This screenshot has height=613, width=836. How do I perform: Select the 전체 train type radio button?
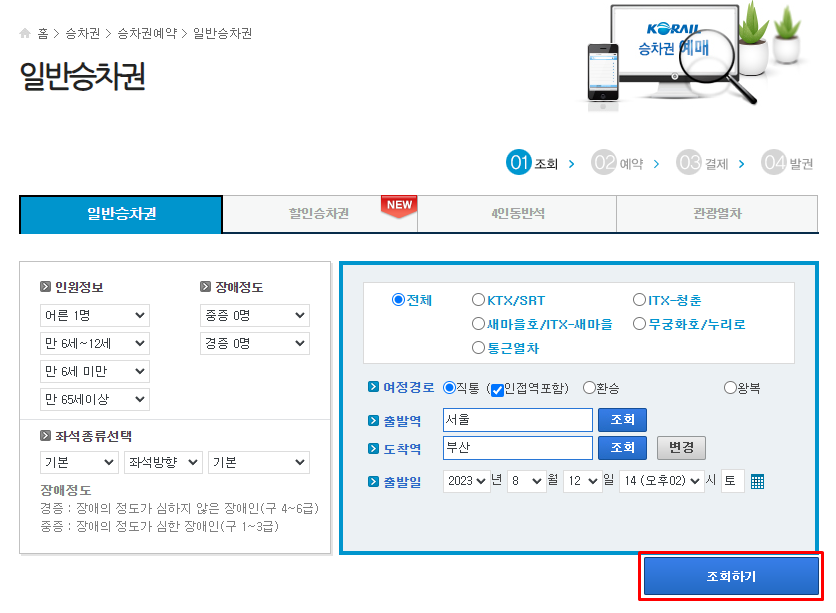[398, 300]
